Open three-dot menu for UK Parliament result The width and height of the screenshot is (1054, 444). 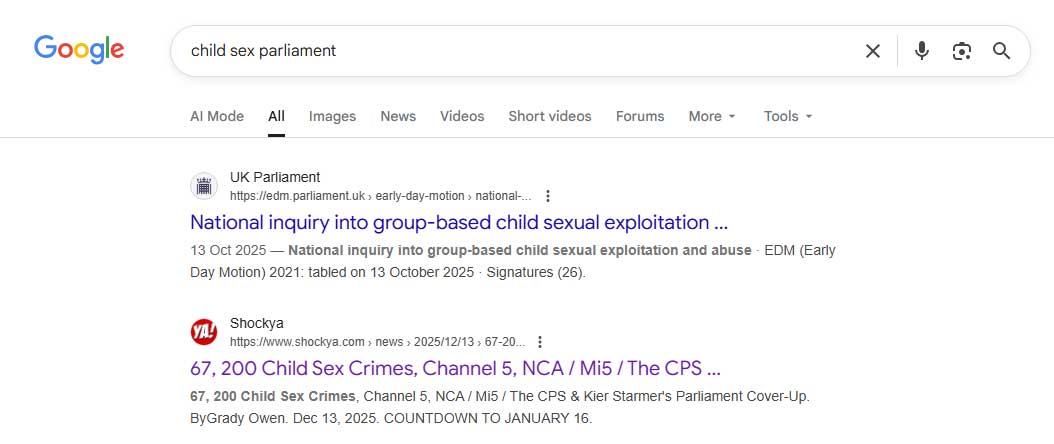[x=548, y=196]
